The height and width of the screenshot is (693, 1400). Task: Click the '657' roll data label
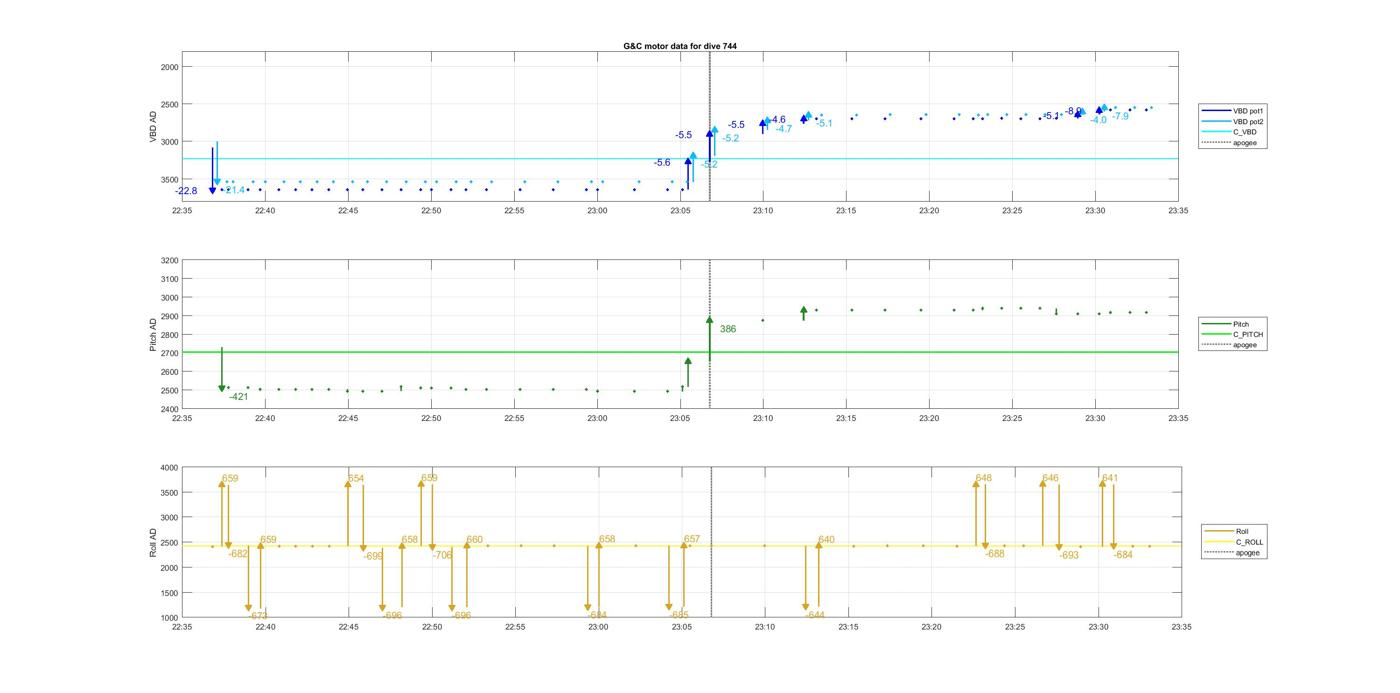692,539
